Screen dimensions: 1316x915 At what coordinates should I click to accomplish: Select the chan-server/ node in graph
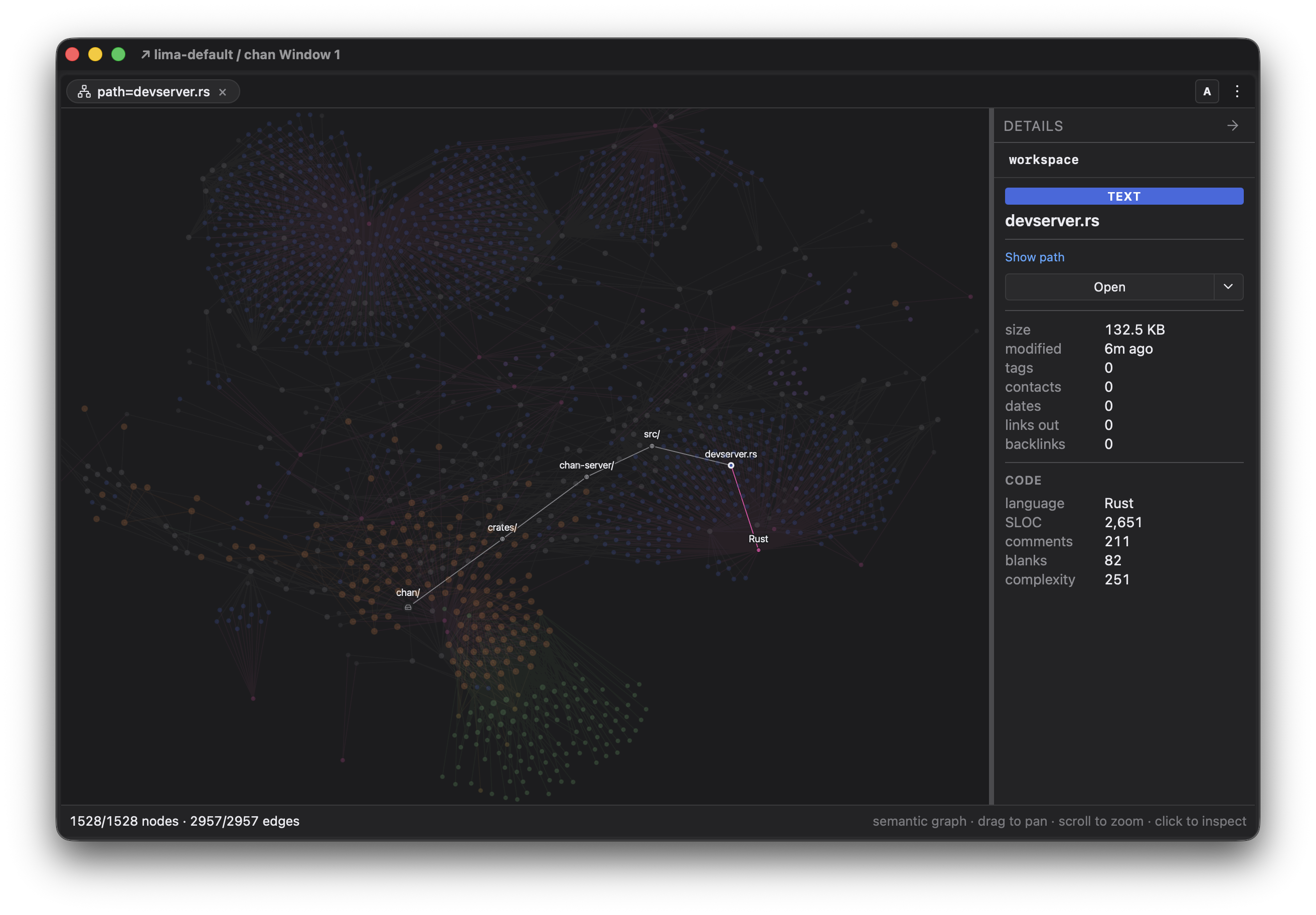point(586,477)
